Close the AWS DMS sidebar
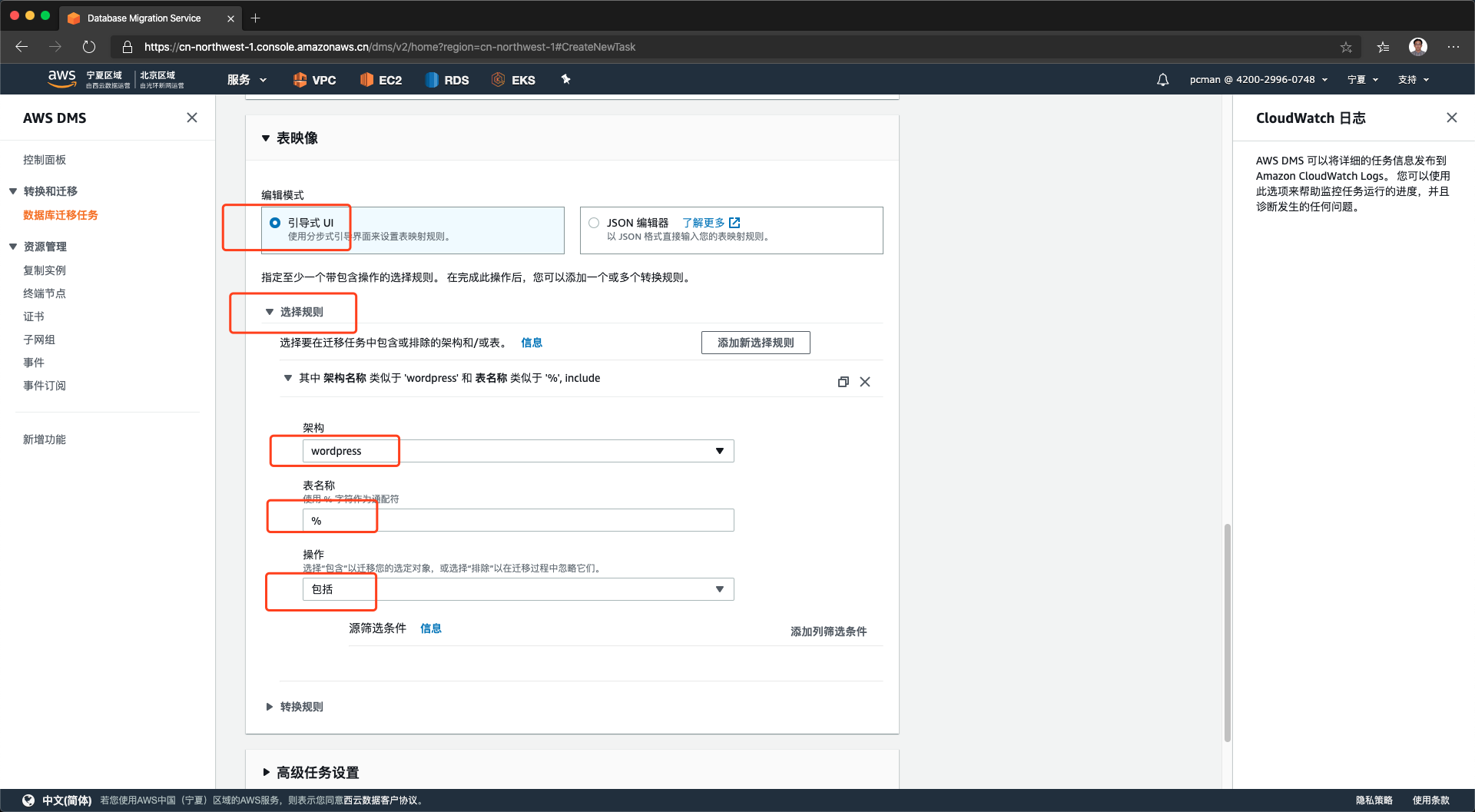The height and width of the screenshot is (812, 1475). click(192, 118)
